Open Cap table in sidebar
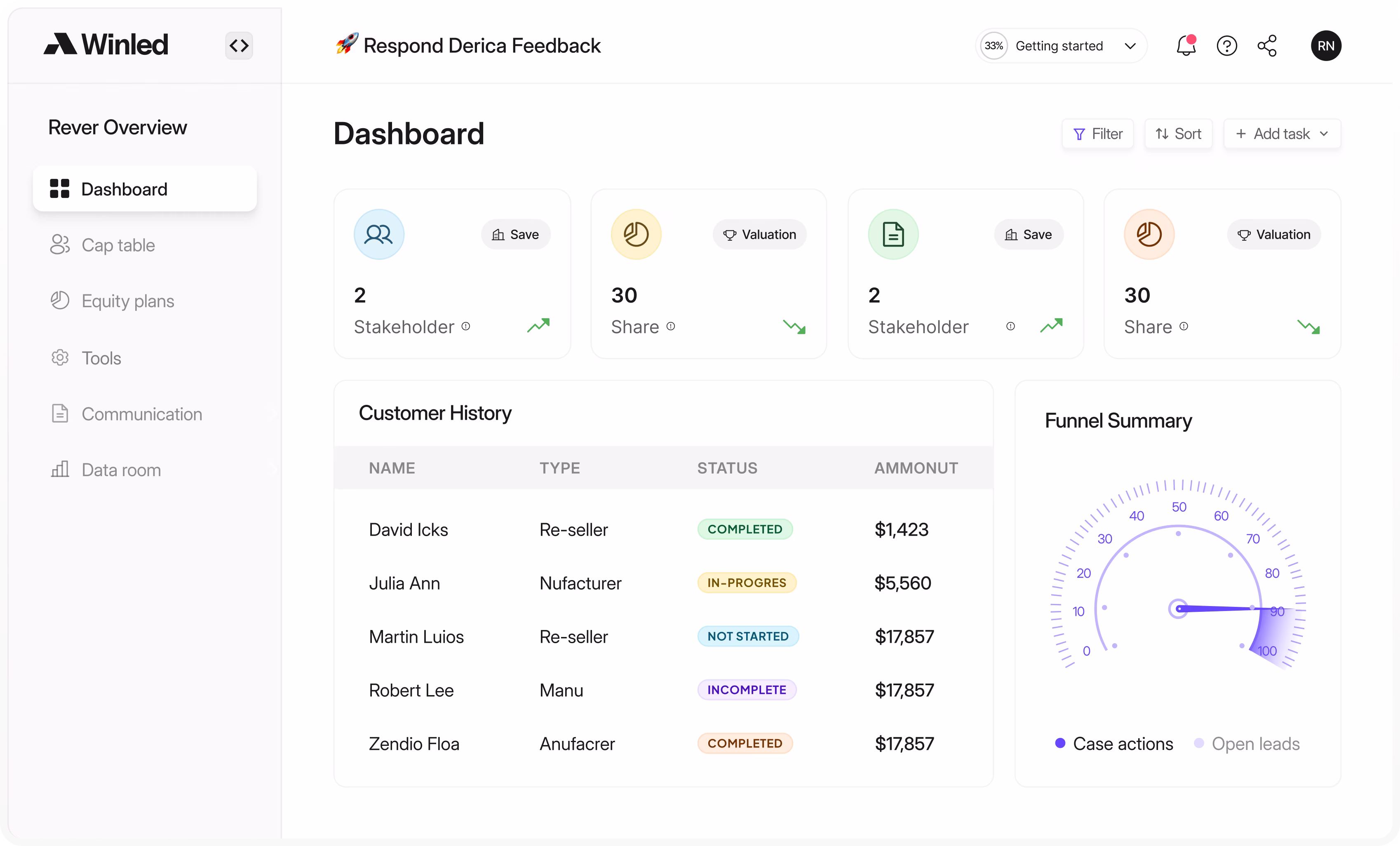 coord(117,245)
